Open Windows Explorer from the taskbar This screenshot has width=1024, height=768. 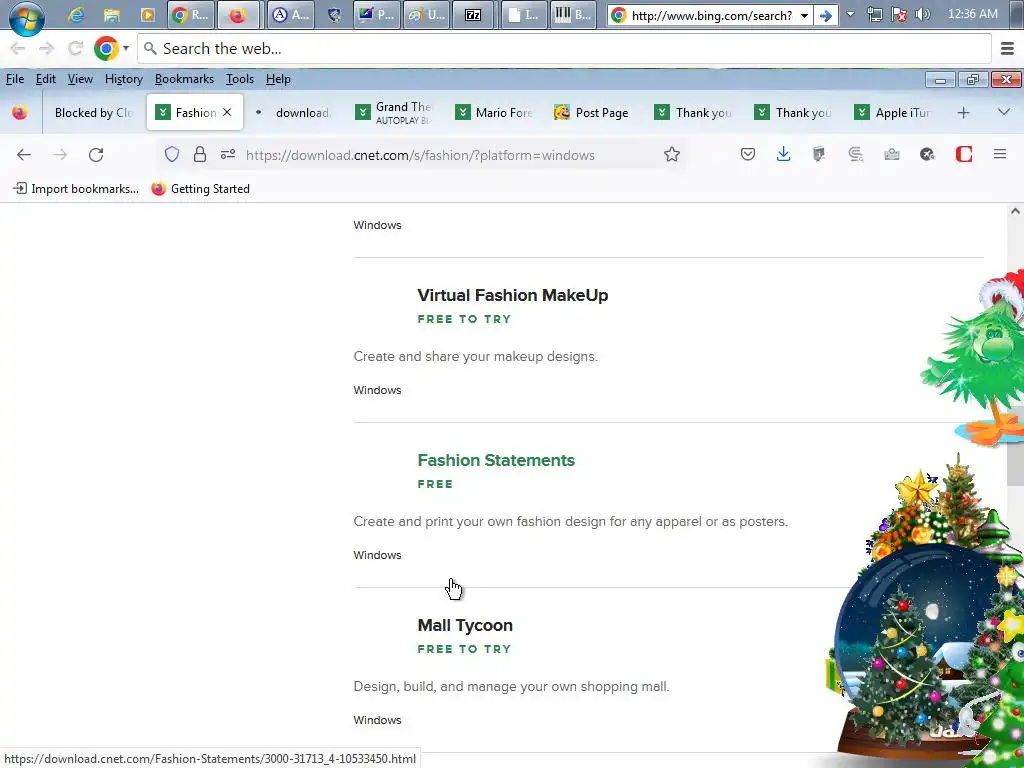(112, 15)
